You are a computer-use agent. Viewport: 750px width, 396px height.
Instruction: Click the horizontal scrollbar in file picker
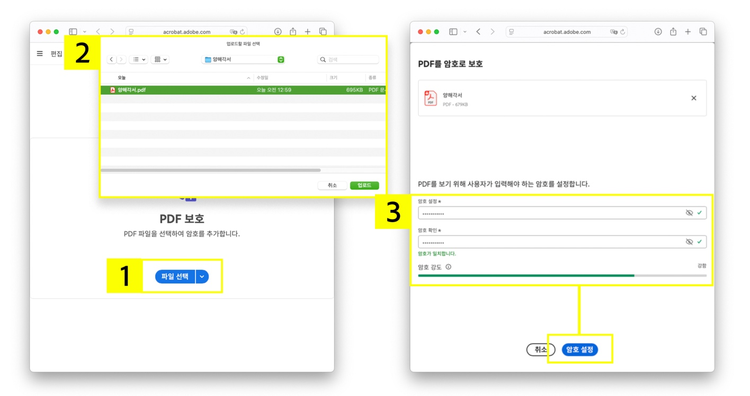tap(210, 170)
